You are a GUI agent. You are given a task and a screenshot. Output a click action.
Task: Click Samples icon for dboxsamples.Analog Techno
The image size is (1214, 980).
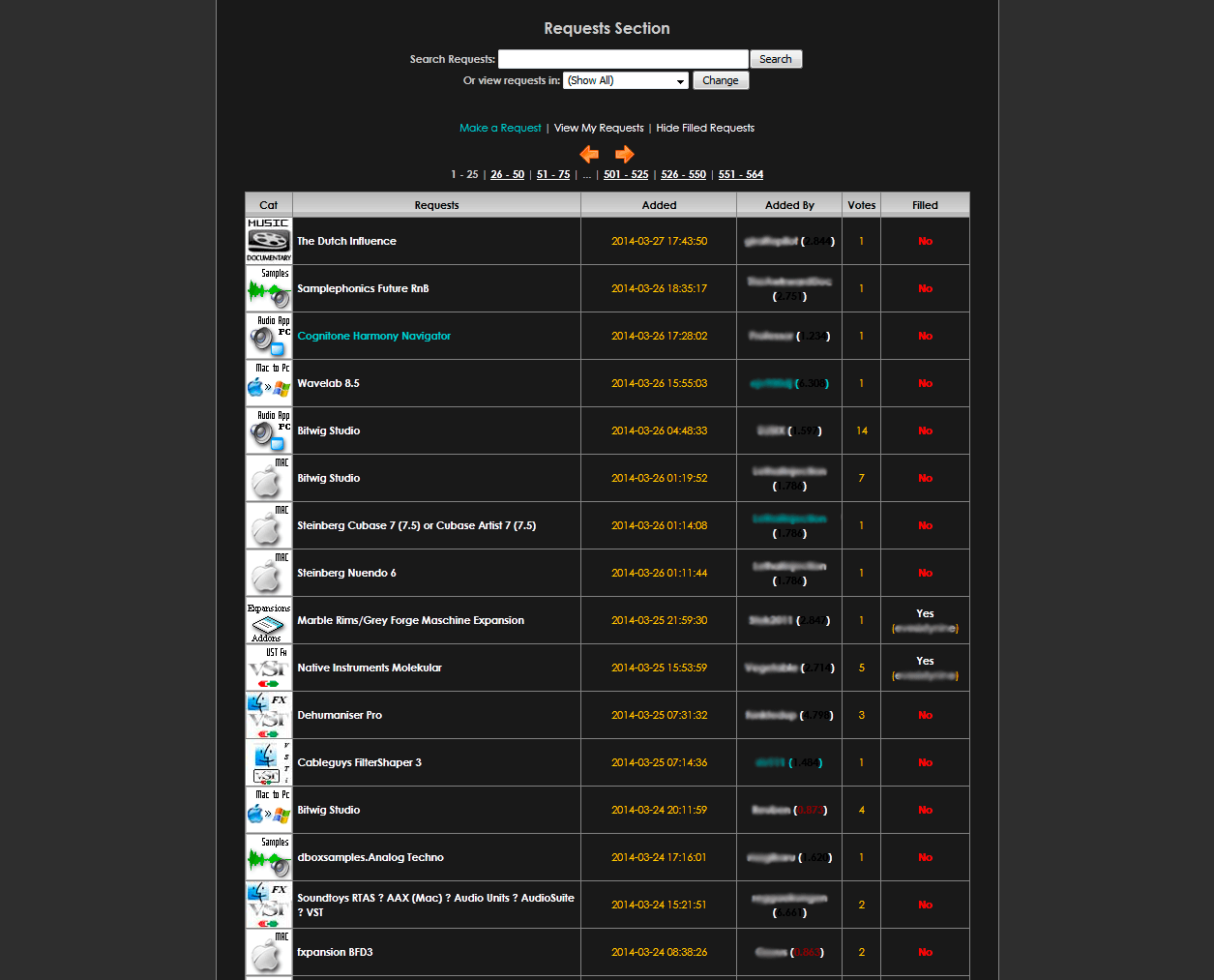coord(269,857)
